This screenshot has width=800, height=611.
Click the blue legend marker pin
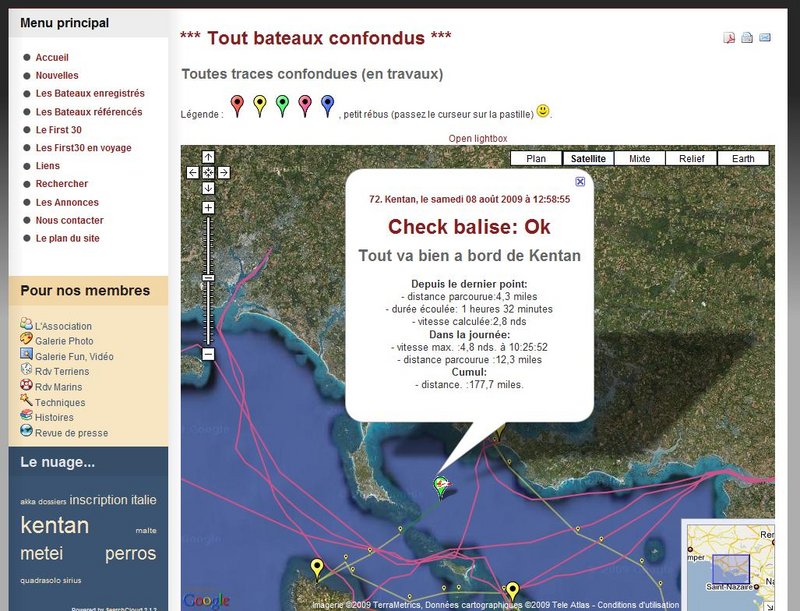pos(327,105)
